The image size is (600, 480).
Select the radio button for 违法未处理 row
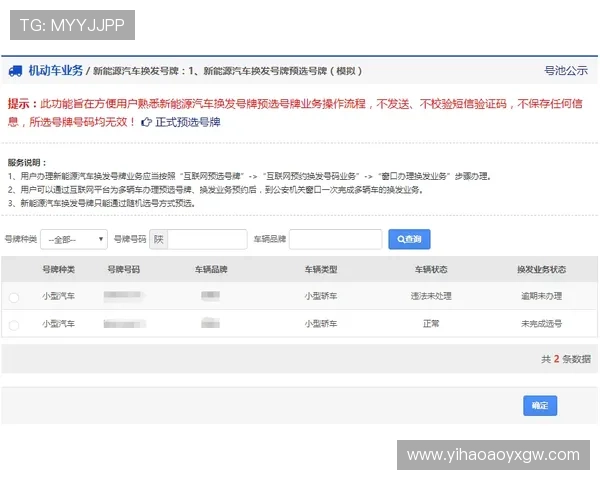pyautogui.click(x=14, y=297)
